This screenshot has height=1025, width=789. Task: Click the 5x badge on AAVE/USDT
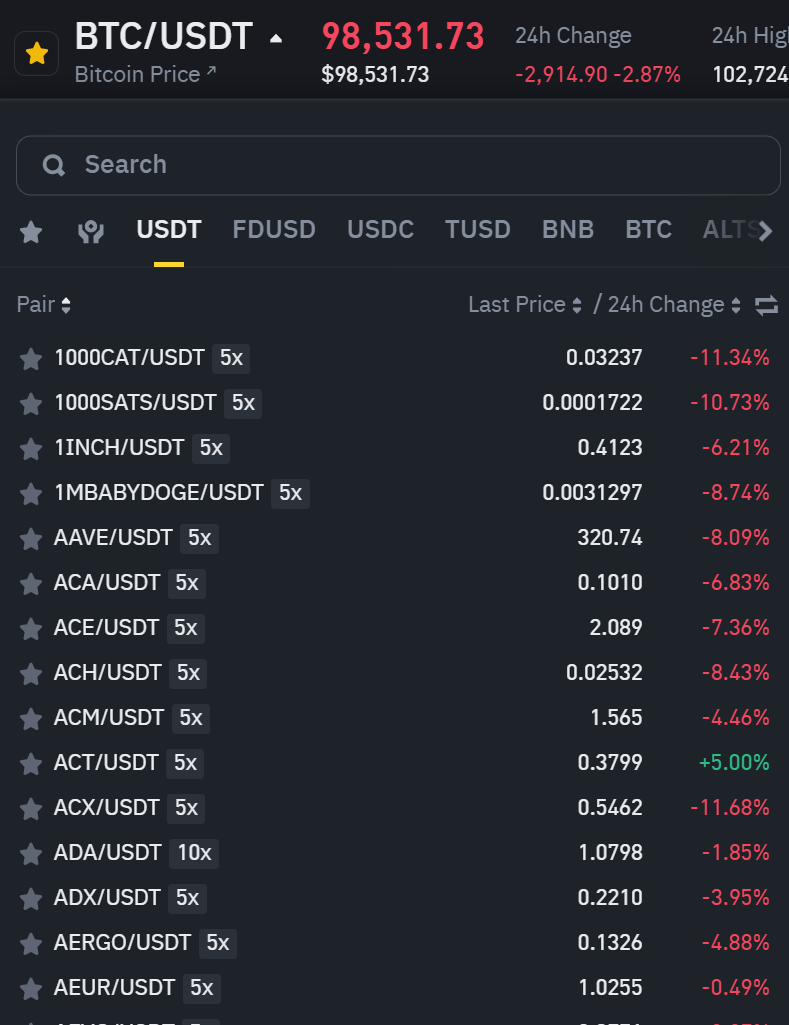click(199, 538)
